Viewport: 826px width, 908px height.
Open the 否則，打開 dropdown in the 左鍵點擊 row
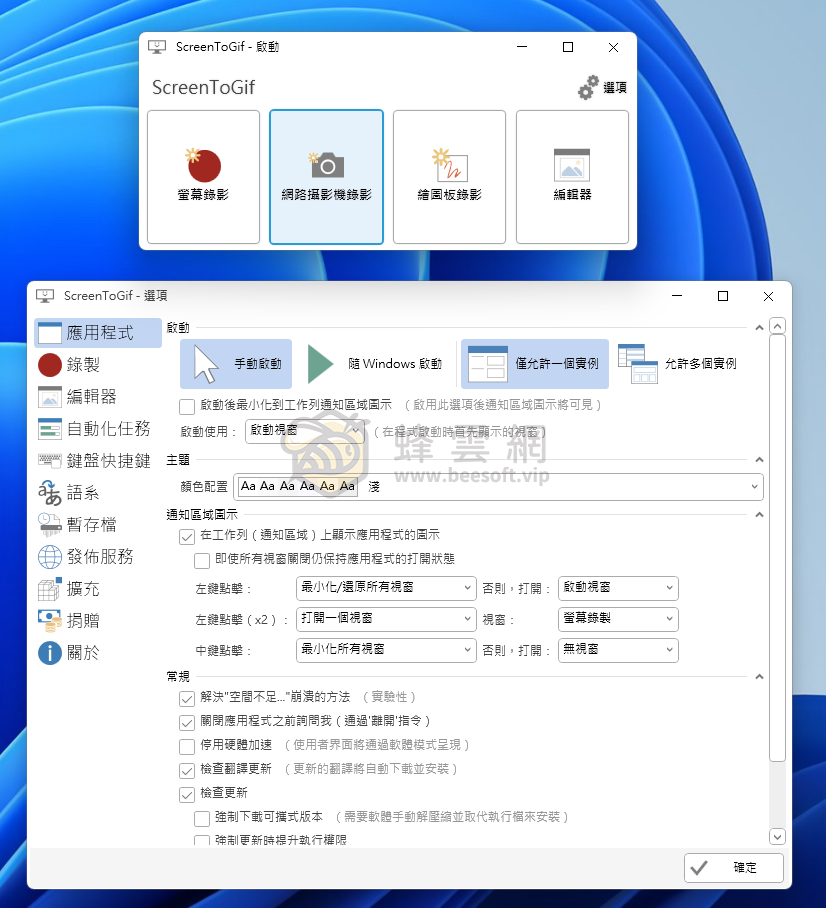[x=618, y=588]
